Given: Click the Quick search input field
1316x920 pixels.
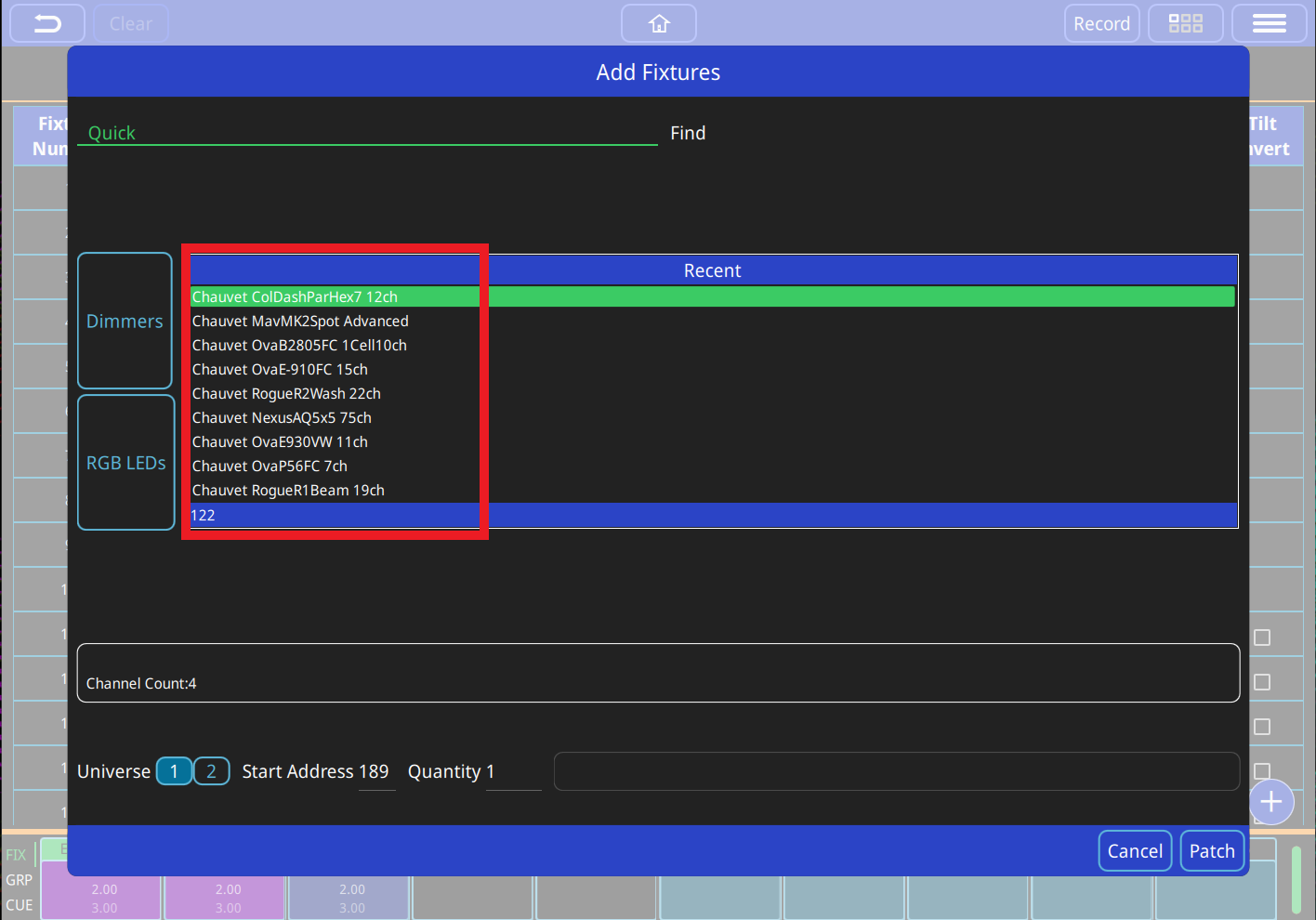Looking at the screenshot, I should pos(367,133).
